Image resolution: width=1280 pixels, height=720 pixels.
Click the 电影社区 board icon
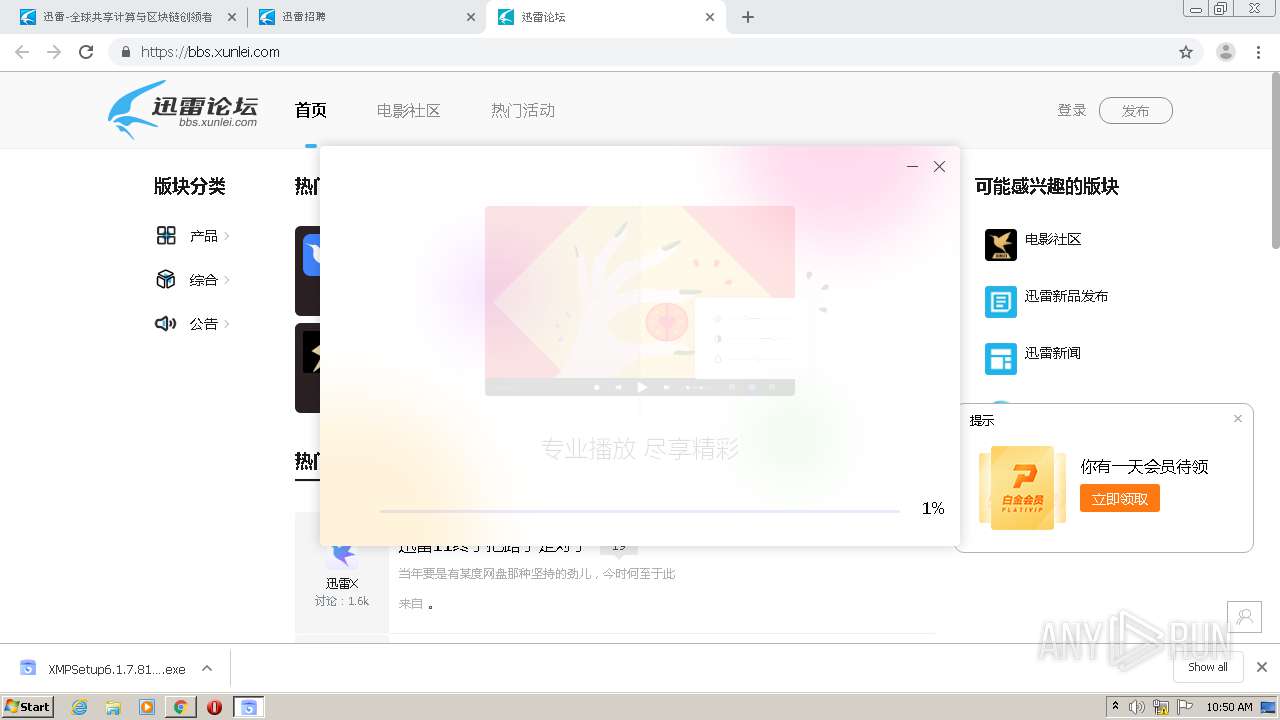point(1001,245)
